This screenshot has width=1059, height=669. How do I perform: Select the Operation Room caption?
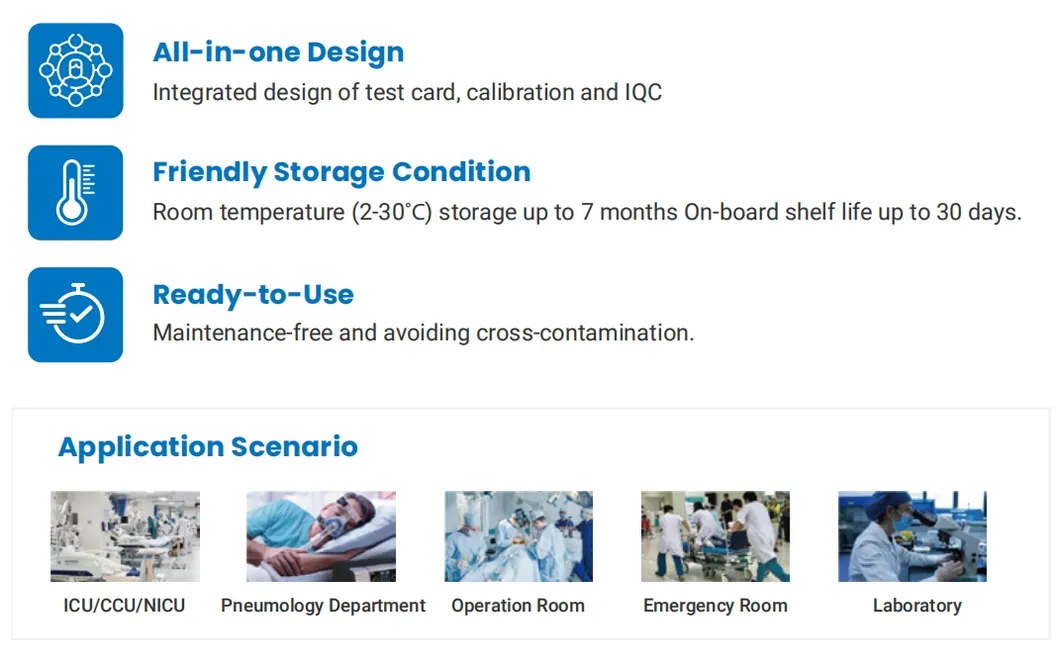[518, 605]
